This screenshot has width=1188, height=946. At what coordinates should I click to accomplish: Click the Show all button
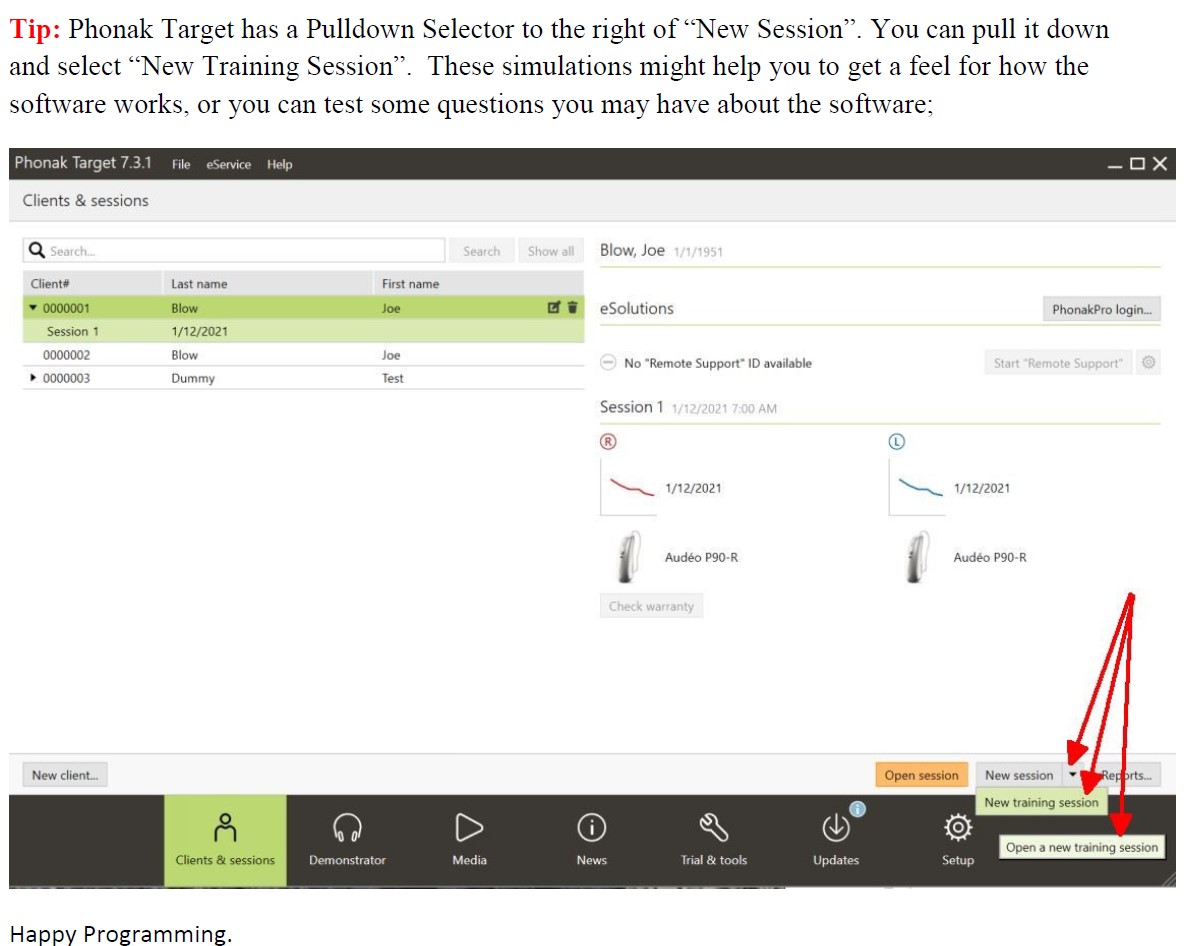550,251
